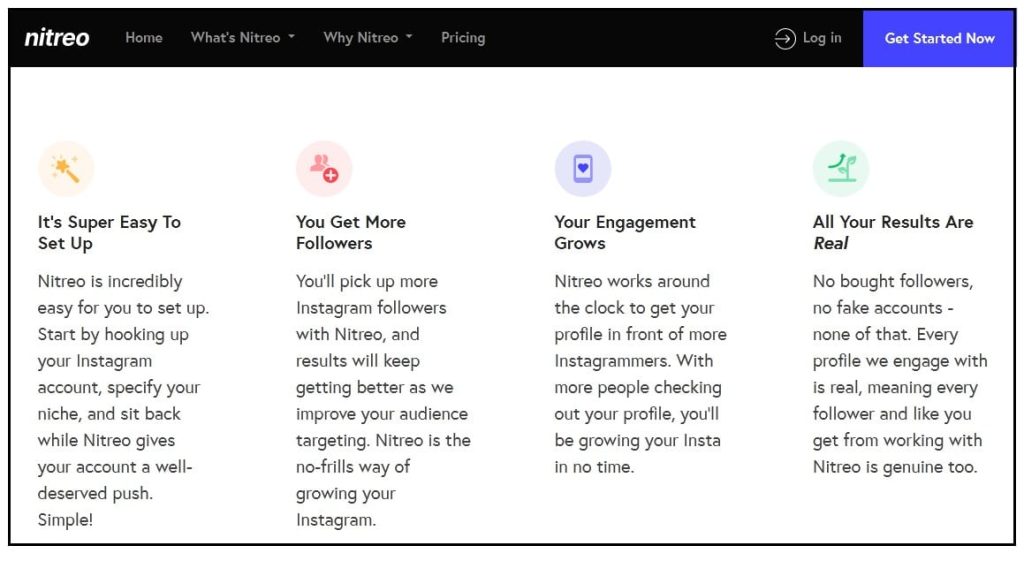Click the phone heart engagement icon

(x=583, y=168)
